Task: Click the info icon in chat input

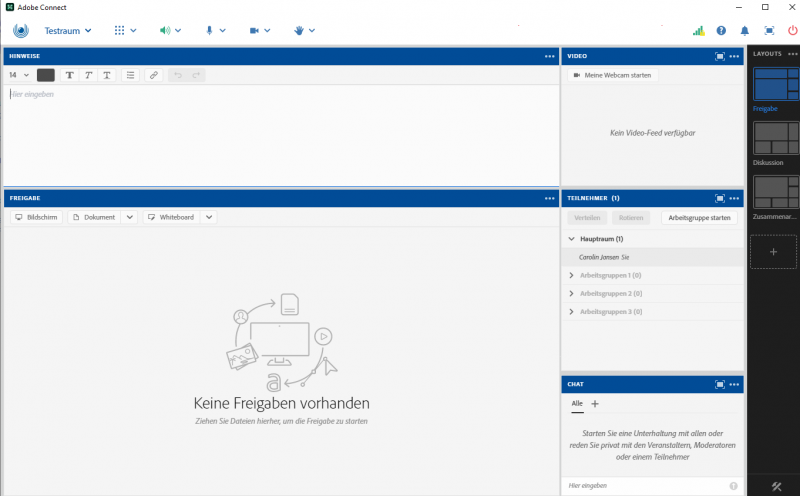Action: pyautogui.click(x=733, y=486)
